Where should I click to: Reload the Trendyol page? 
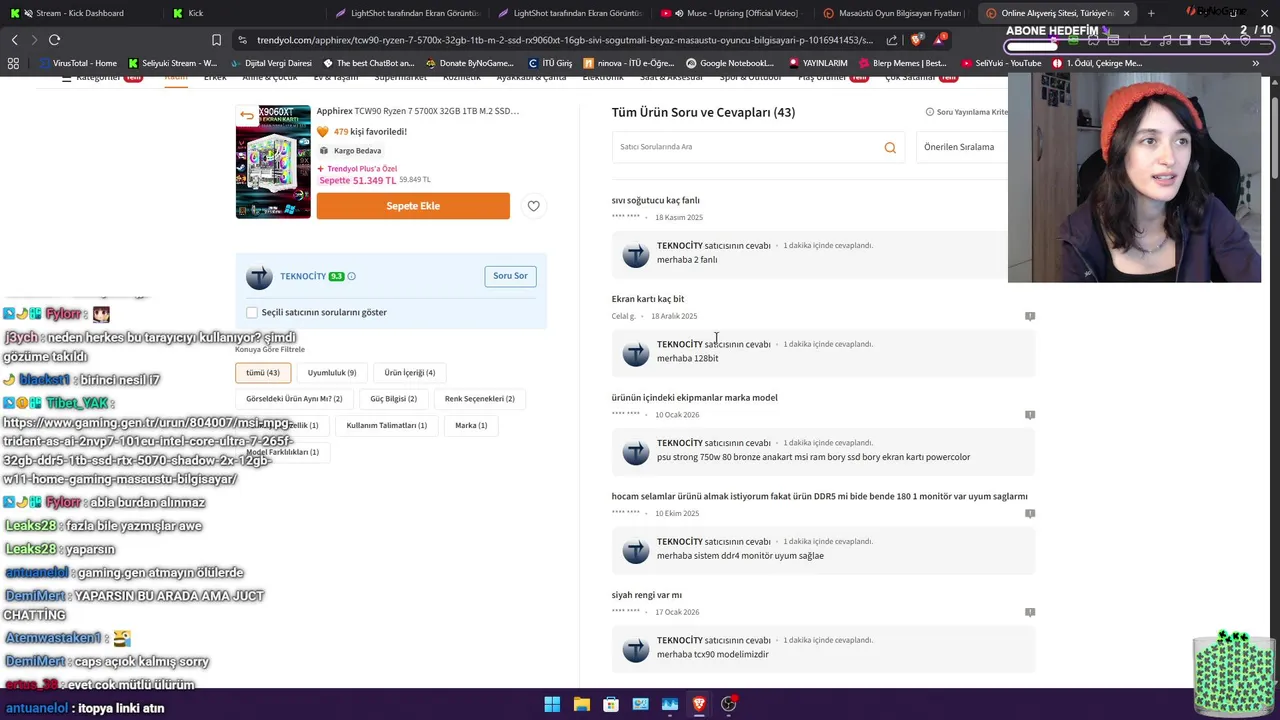click(x=54, y=40)
